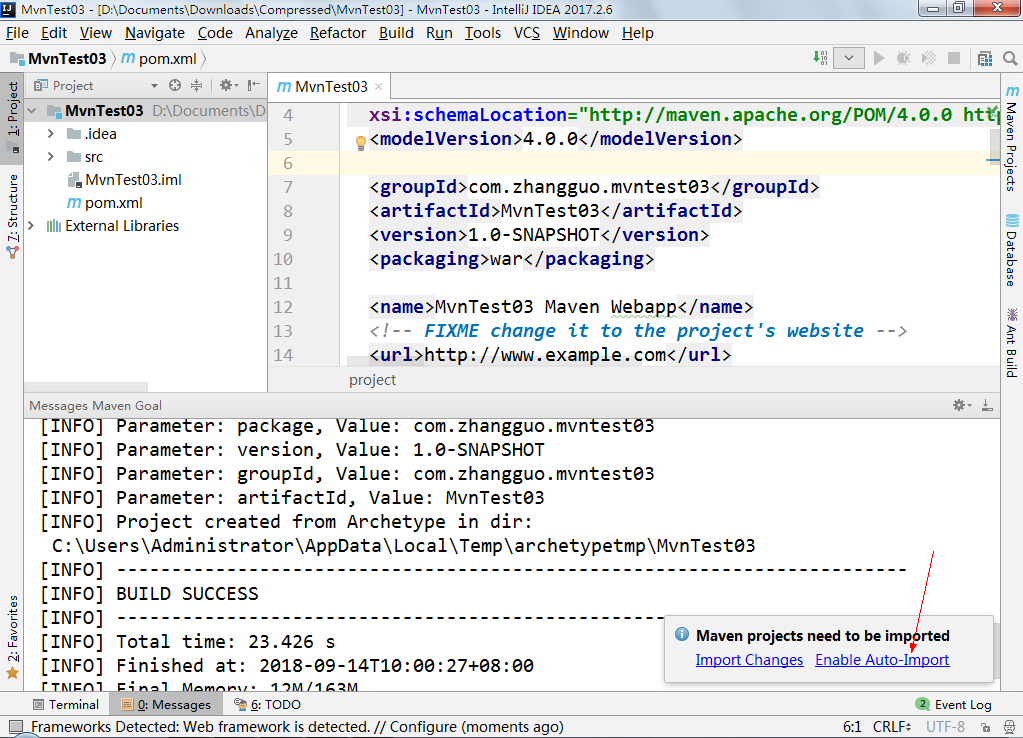
Task: Open the 6: TODO tool tab
Action: coord(267,705)
